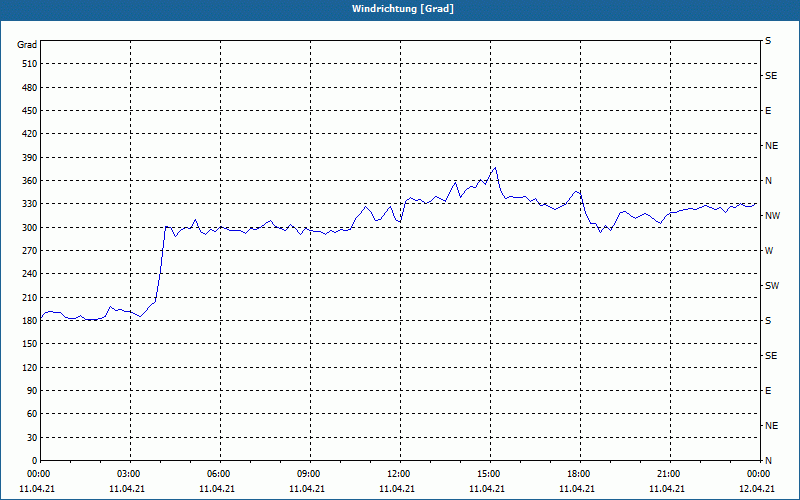Pick the 180 y-axis value

tap(30, 321)
